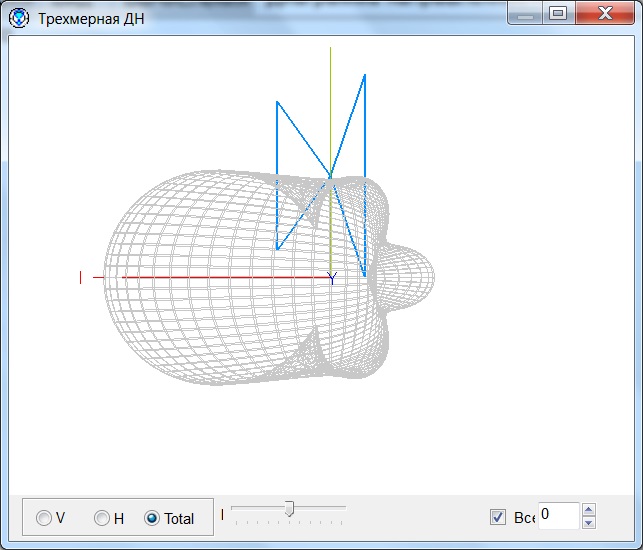
Task: Click the green vertical axis line
Action: (x=330, y=100)
